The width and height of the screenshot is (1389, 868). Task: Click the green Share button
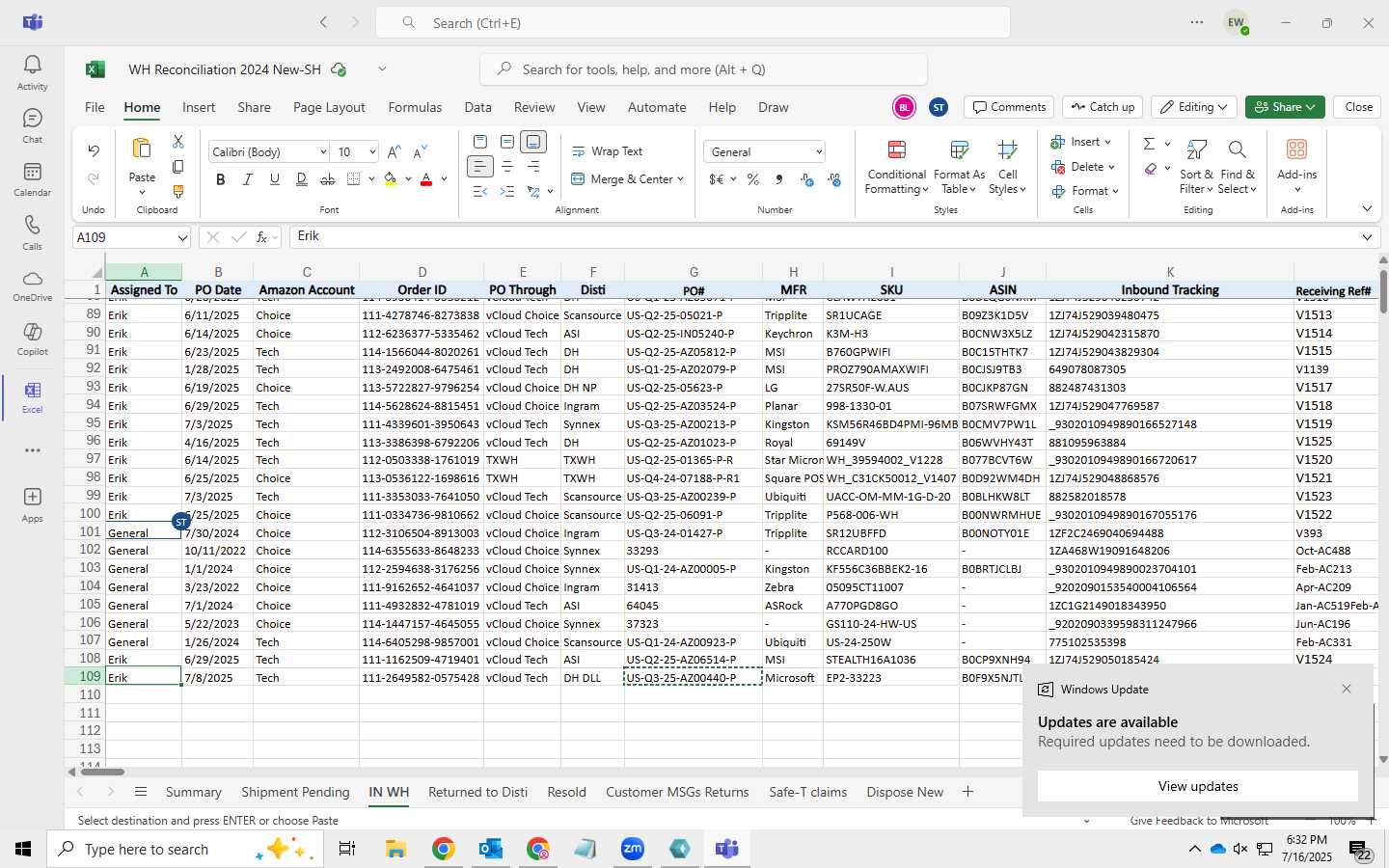pyautogui.click(x=1284, y=107)
